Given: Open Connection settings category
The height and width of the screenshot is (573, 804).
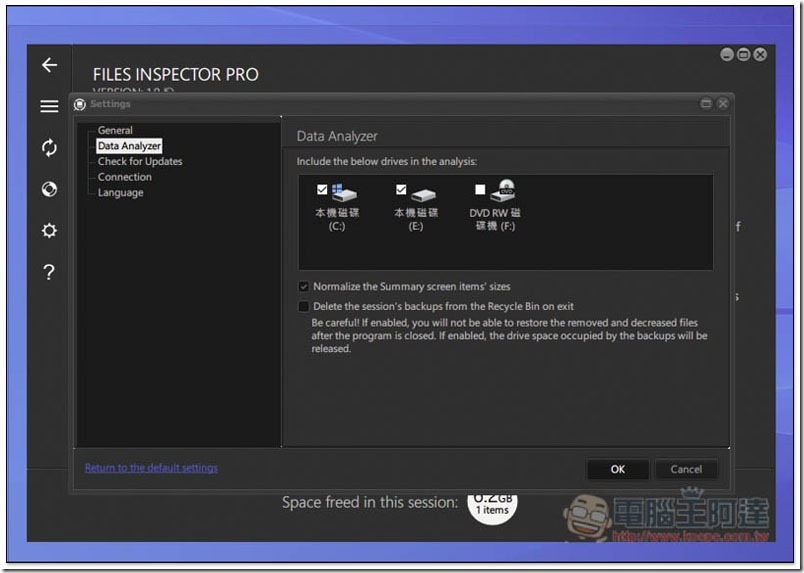Looking at the screenshot, I should point(125,177).
